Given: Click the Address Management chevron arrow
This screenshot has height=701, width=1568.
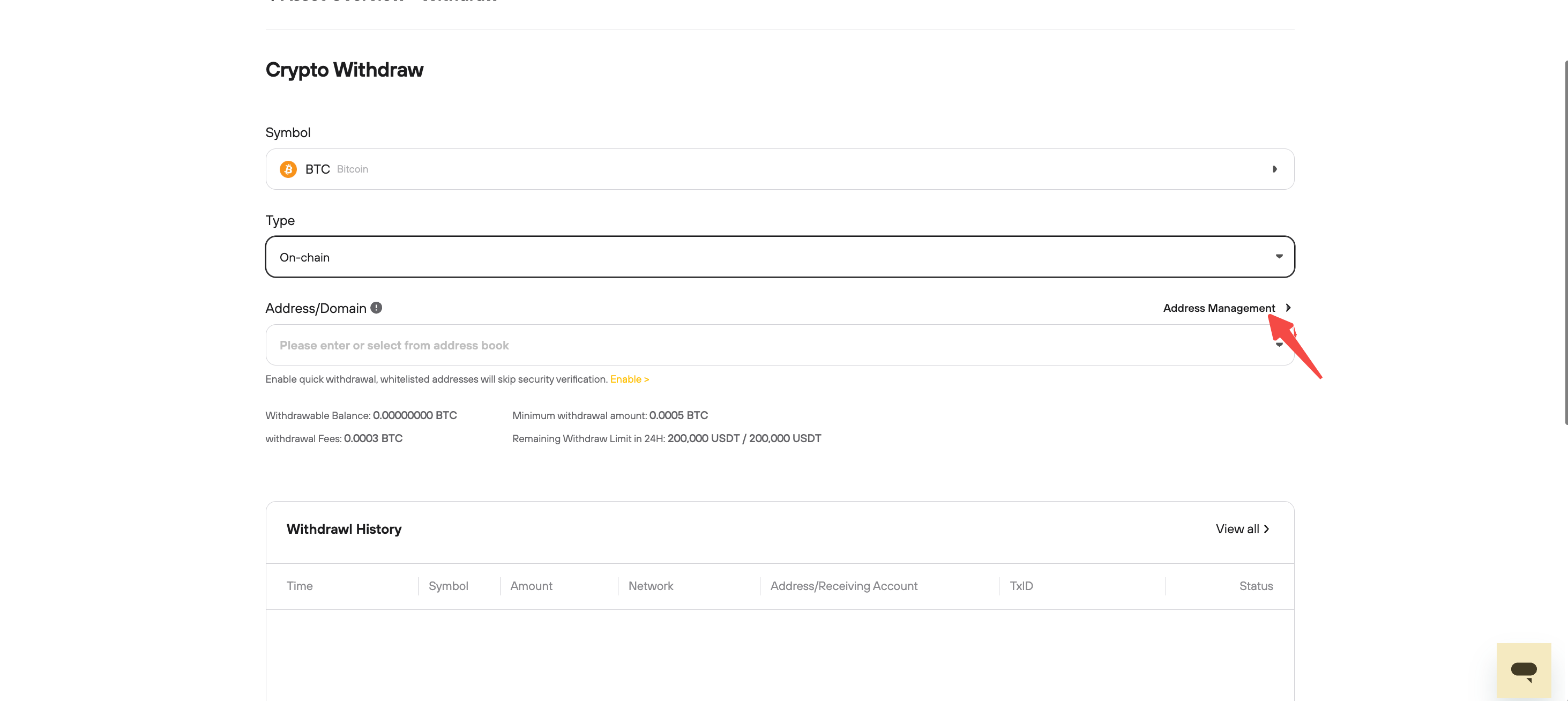Looking at the screenshot, I should point(1287,308).
